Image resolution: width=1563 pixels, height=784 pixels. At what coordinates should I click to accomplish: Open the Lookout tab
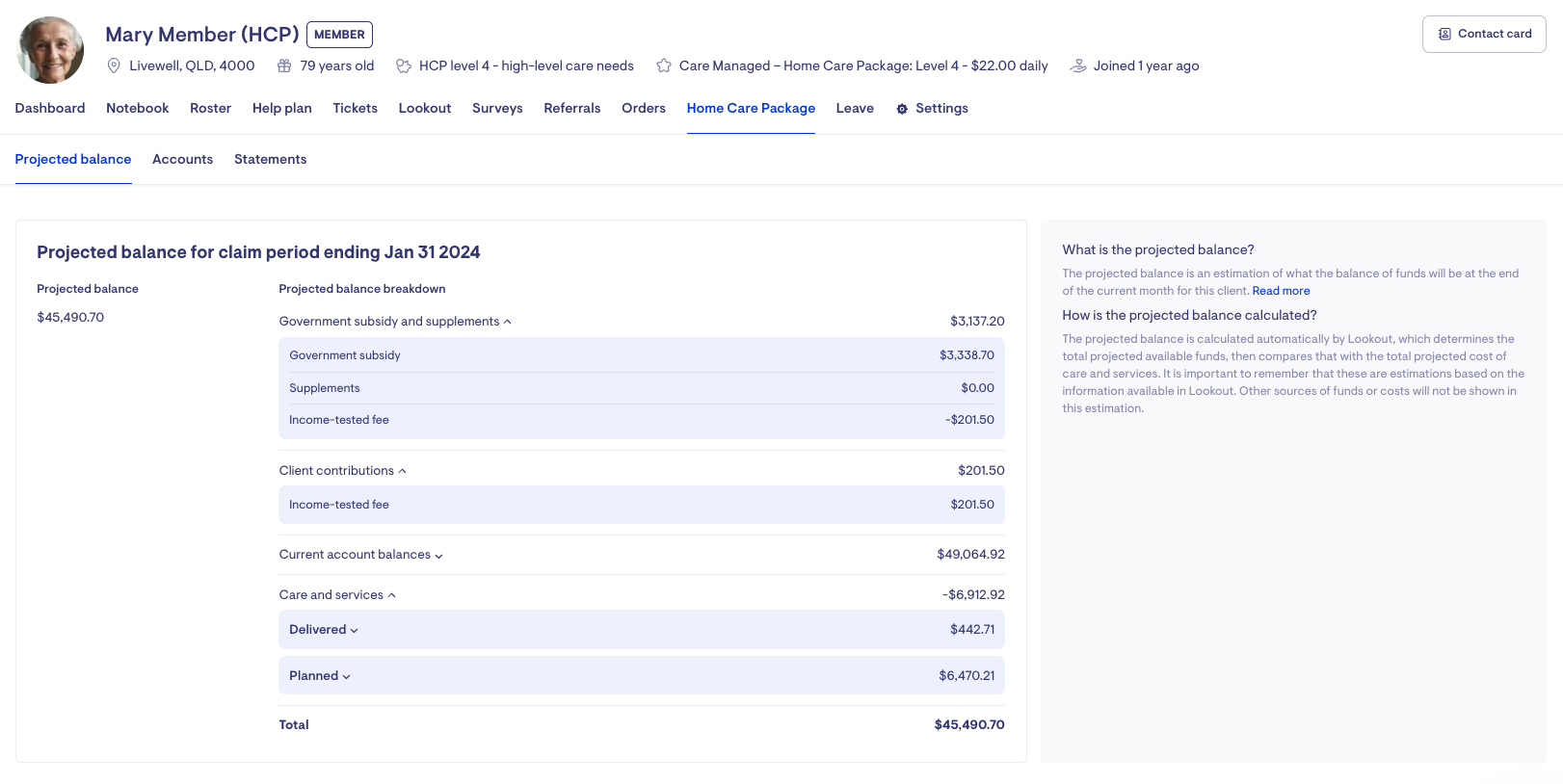coord(425,108)
